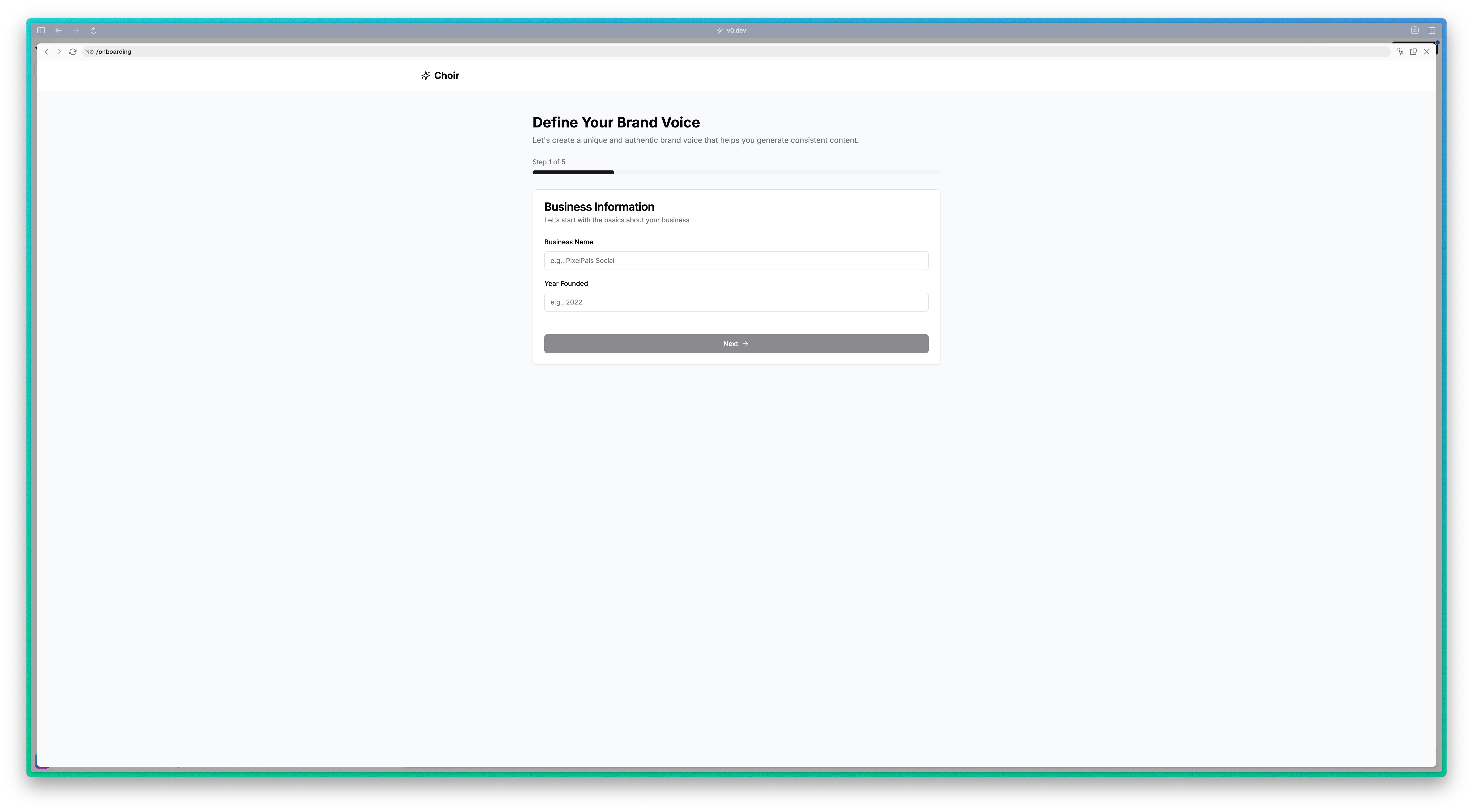The width and height of the screenshot is (1473, 812).
Task: Toggle the browser sidebar panel icon
Action: (x=41, y=30)
